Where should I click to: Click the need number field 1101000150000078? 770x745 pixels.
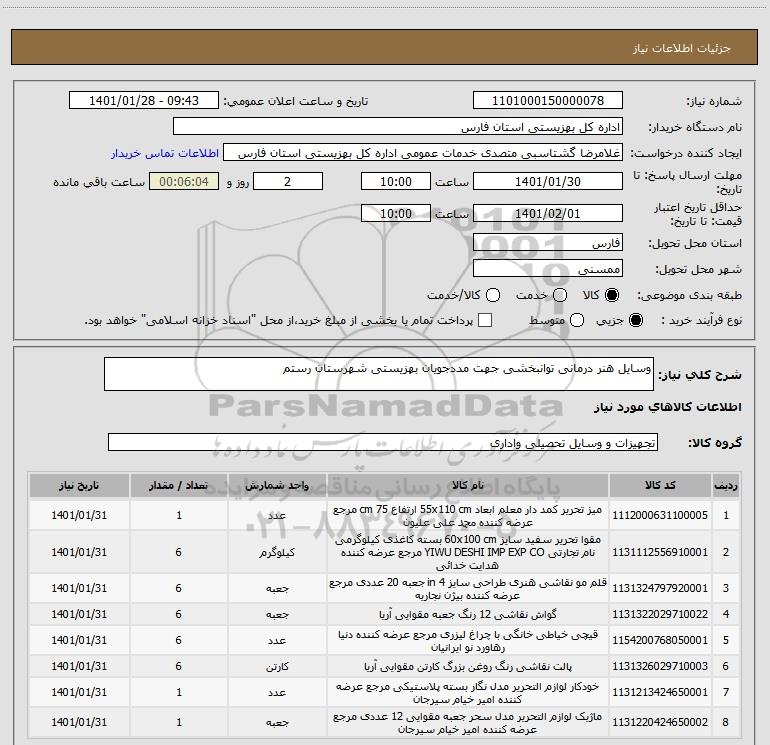click(548, 100)
